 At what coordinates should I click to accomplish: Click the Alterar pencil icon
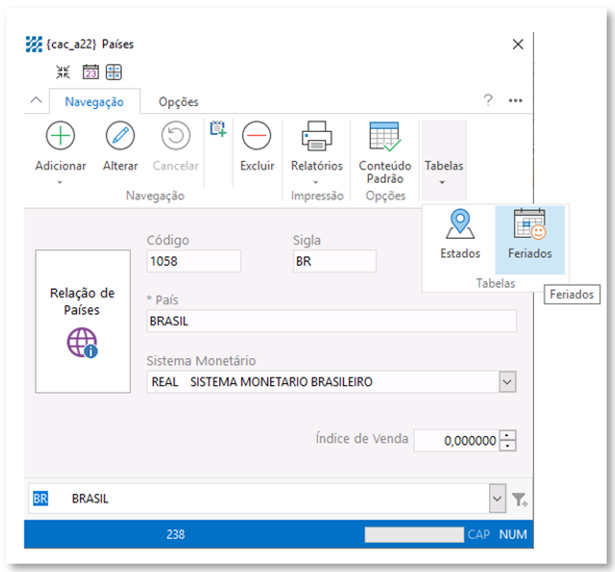pyautogui.click(x=120, y=137)
